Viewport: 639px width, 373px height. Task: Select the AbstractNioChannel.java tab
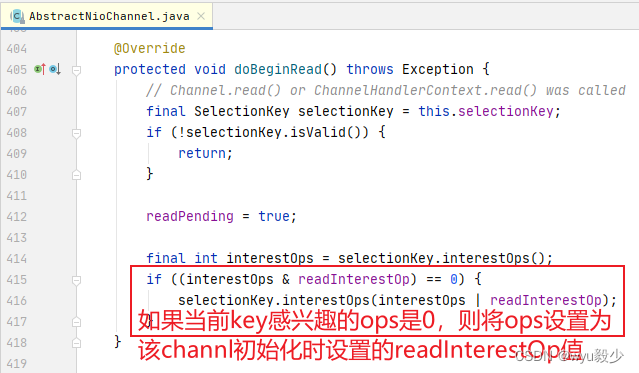coord(107,16)
